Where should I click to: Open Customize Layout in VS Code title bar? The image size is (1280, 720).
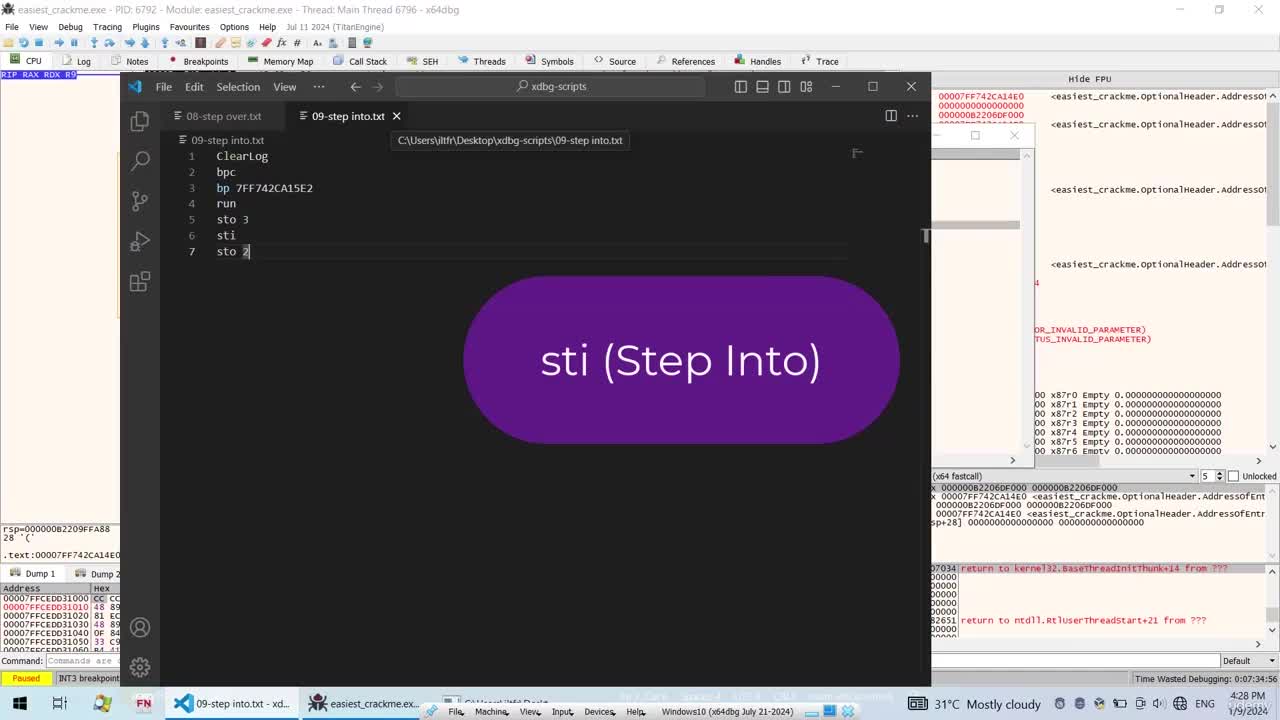(806, 87)
